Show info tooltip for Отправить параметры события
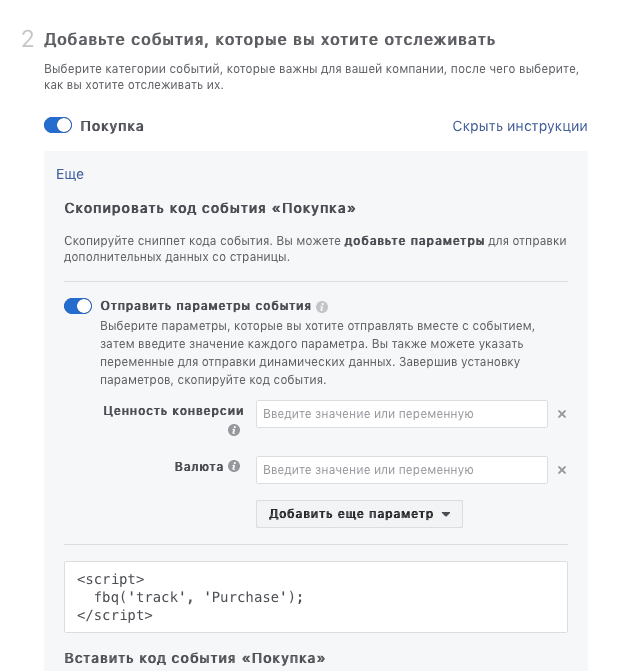Viewport: 631px width, 671px height. (322, 307)
